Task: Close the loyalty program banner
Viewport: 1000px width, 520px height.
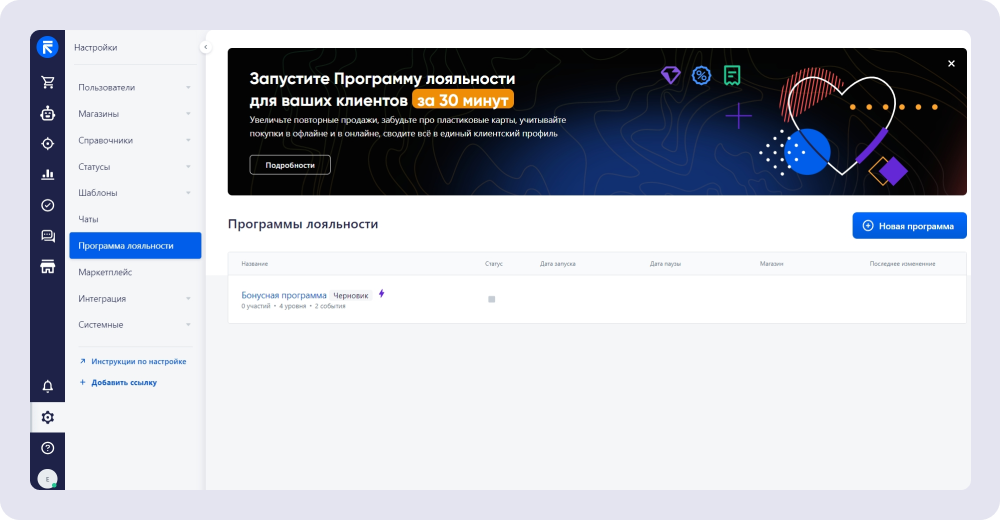Action: pyautogui.click(x=952, y=64)
